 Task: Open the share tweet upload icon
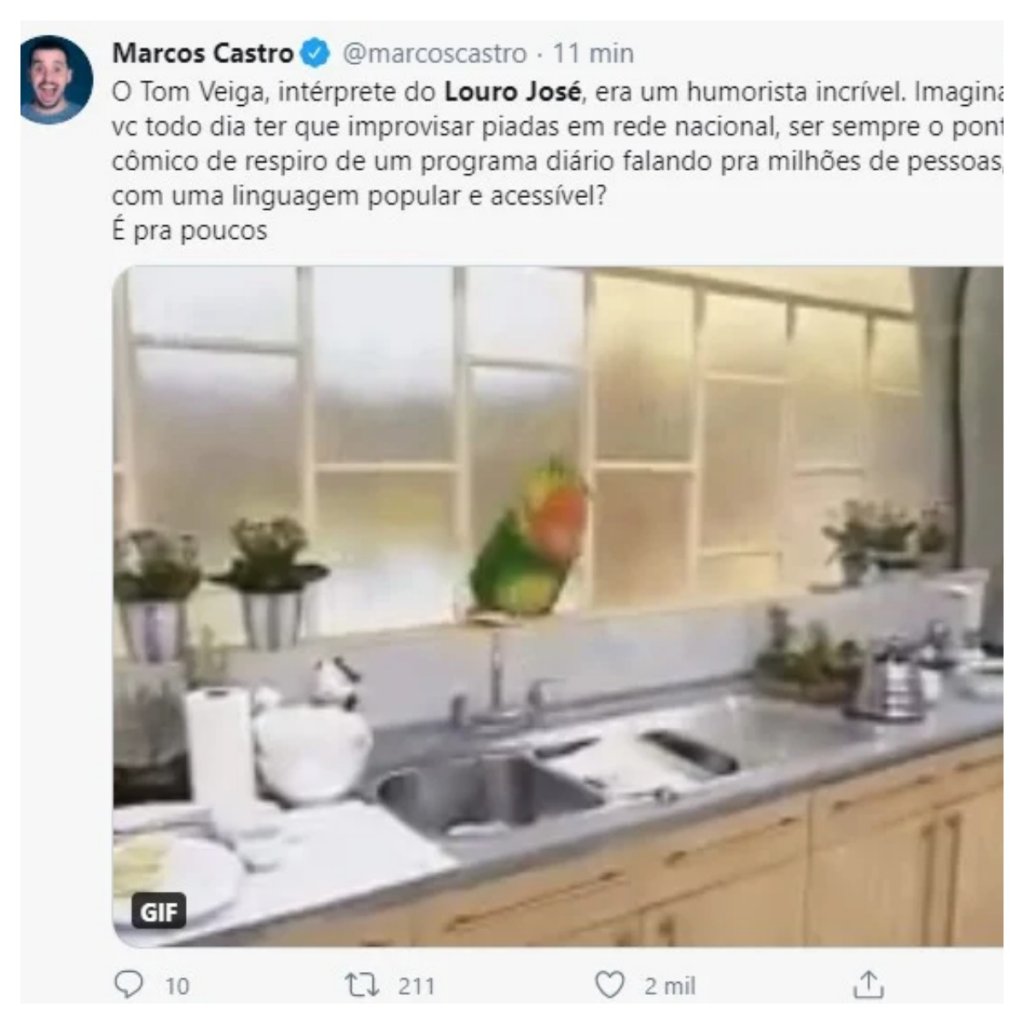tap(868, 984)
